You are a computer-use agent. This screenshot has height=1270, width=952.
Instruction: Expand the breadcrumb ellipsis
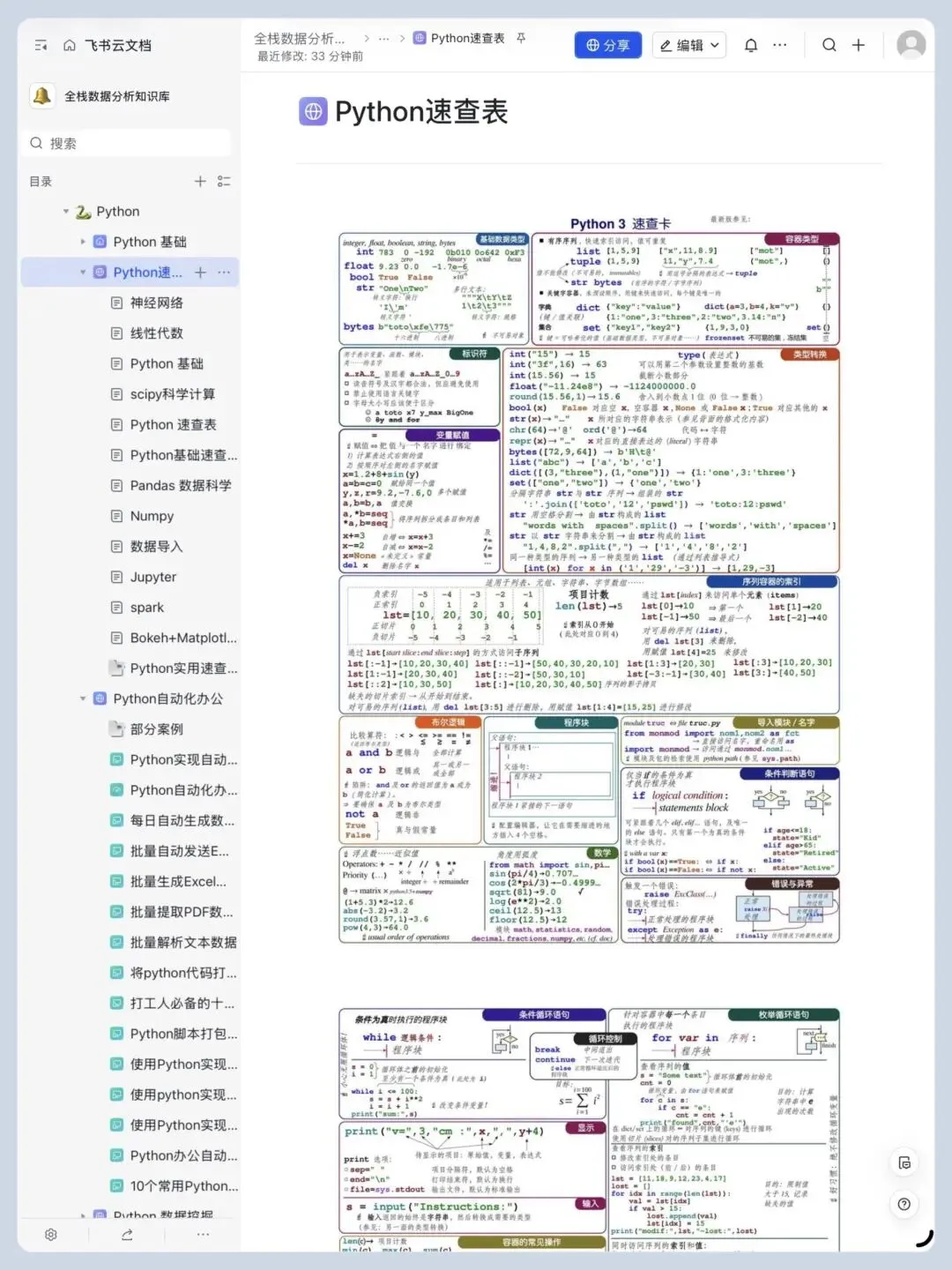(x=383, y=39)
